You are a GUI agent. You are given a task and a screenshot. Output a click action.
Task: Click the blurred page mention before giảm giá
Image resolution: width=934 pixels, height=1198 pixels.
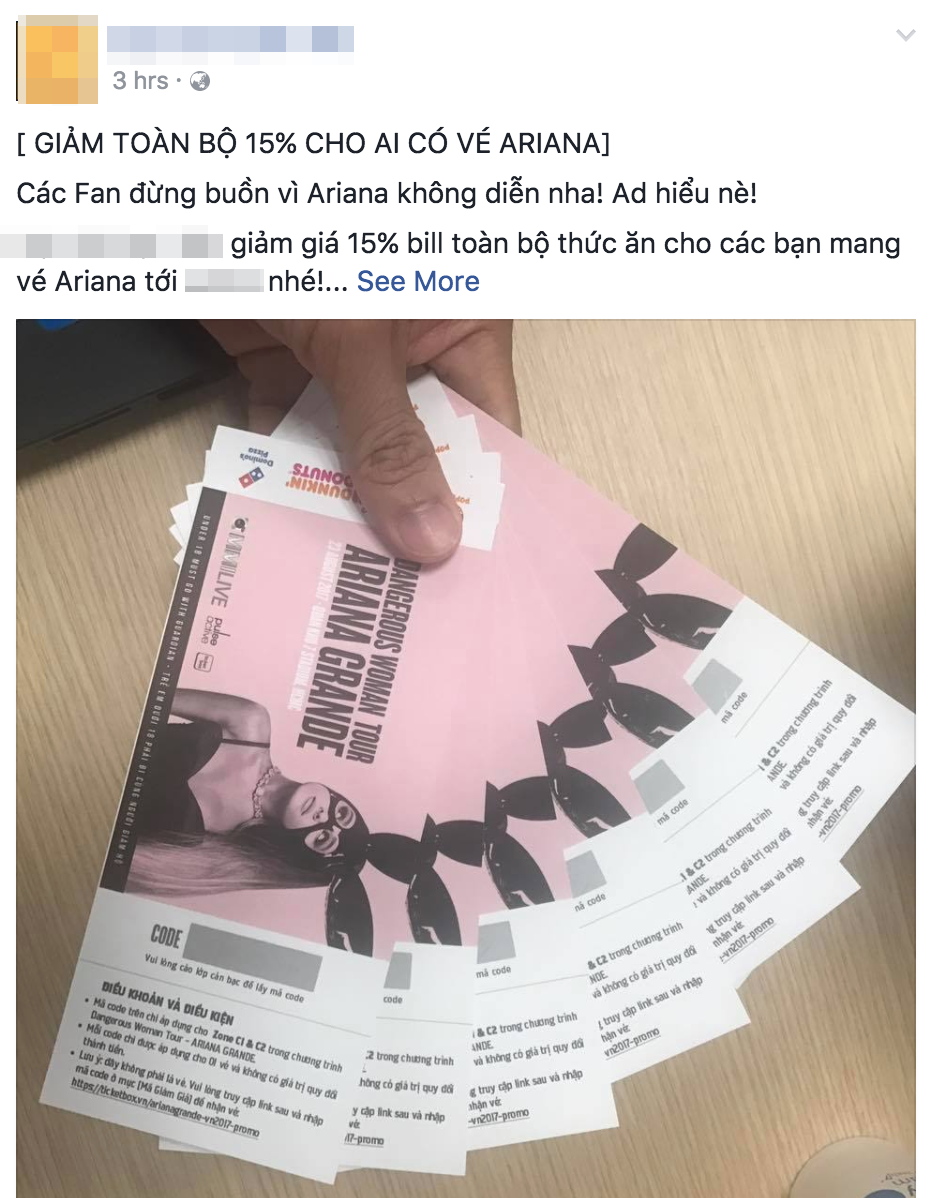tap(112, 244)
